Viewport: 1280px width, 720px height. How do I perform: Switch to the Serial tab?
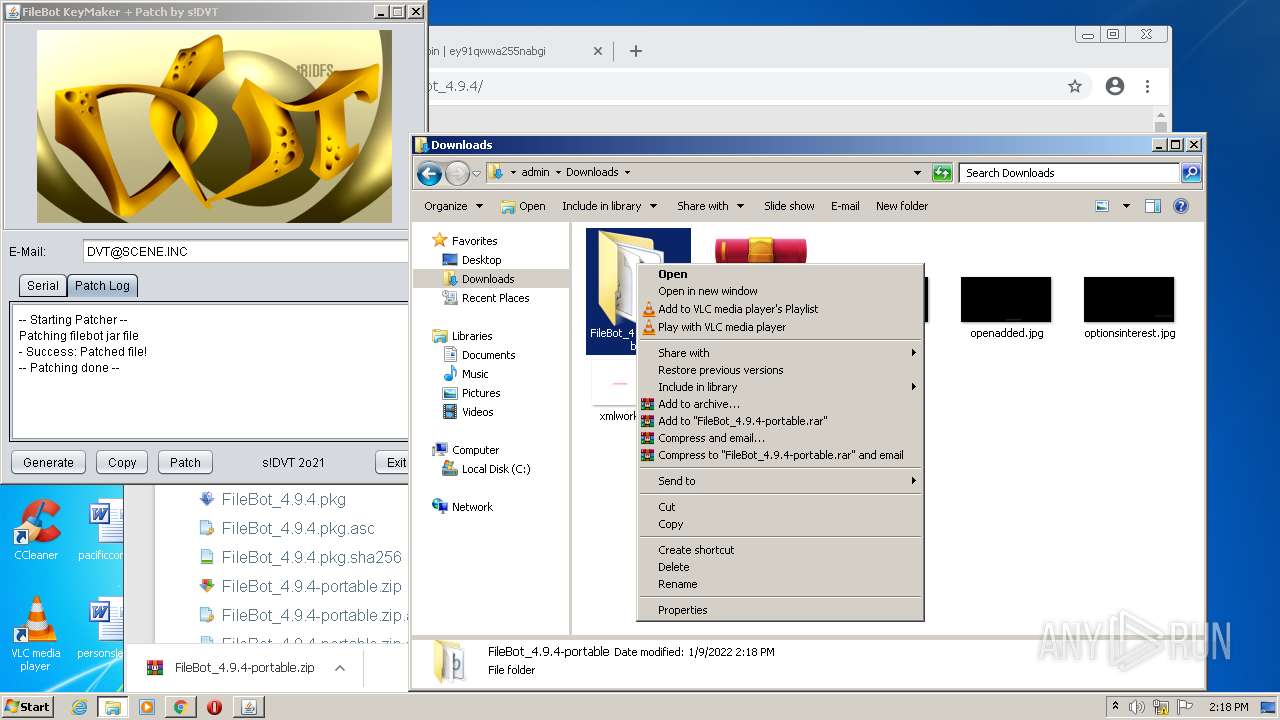tap(42, 286)
